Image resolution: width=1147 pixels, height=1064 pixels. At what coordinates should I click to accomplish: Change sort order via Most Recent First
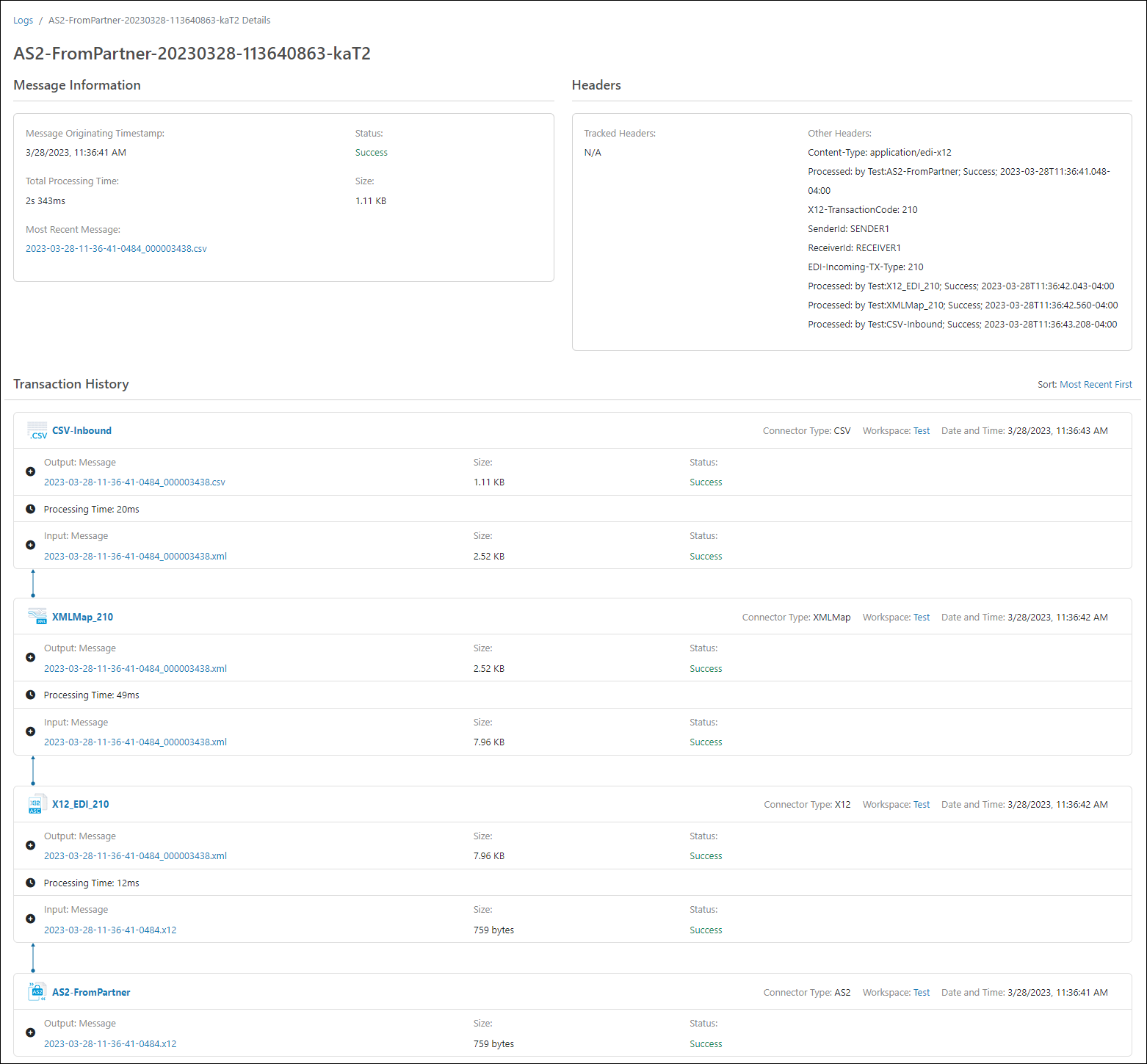tap(1095, 385)
